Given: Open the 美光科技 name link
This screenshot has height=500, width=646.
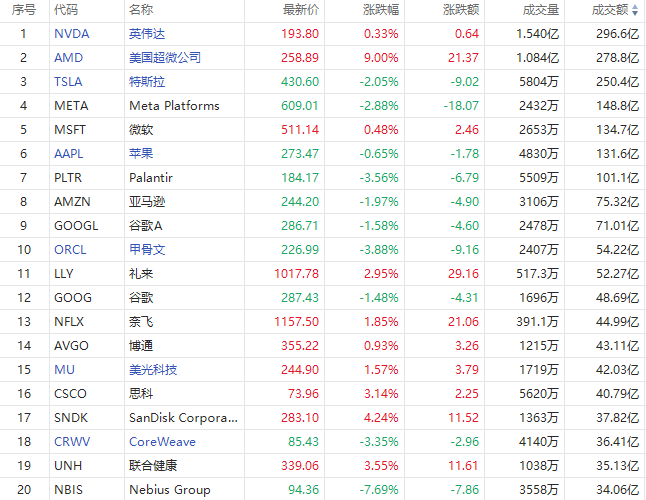Looking at the screenshot, I should pos(153,369).
